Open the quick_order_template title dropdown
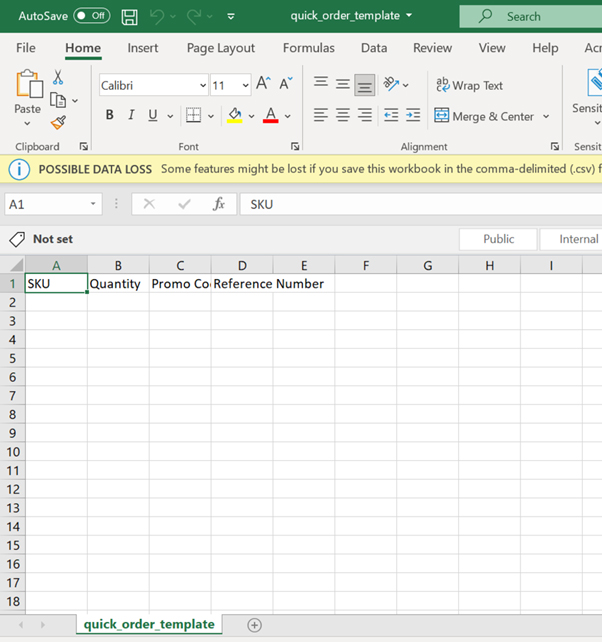This screenshot has width=602, height=642. coord(409,16)
